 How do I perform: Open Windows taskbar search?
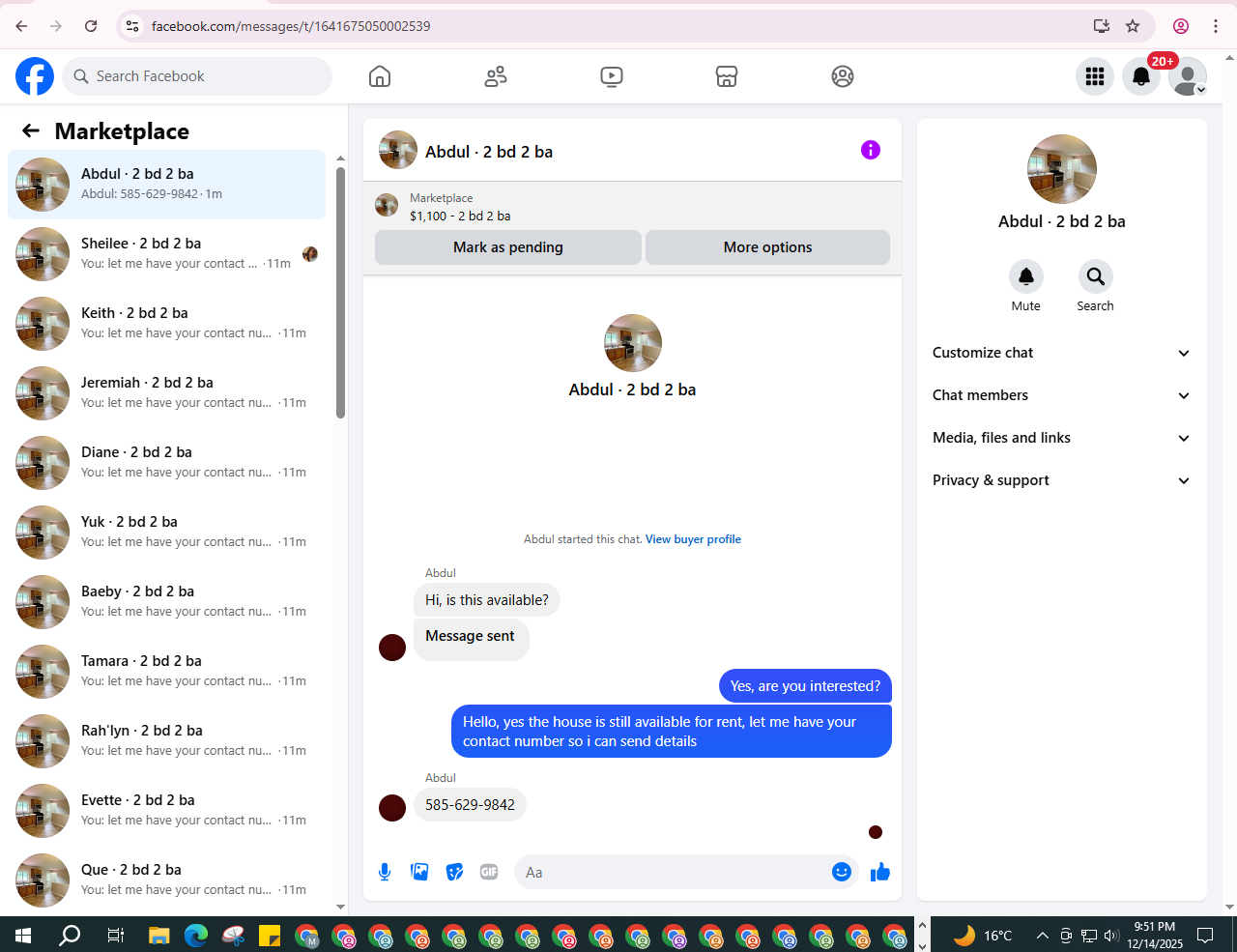(x=70, y=935)
